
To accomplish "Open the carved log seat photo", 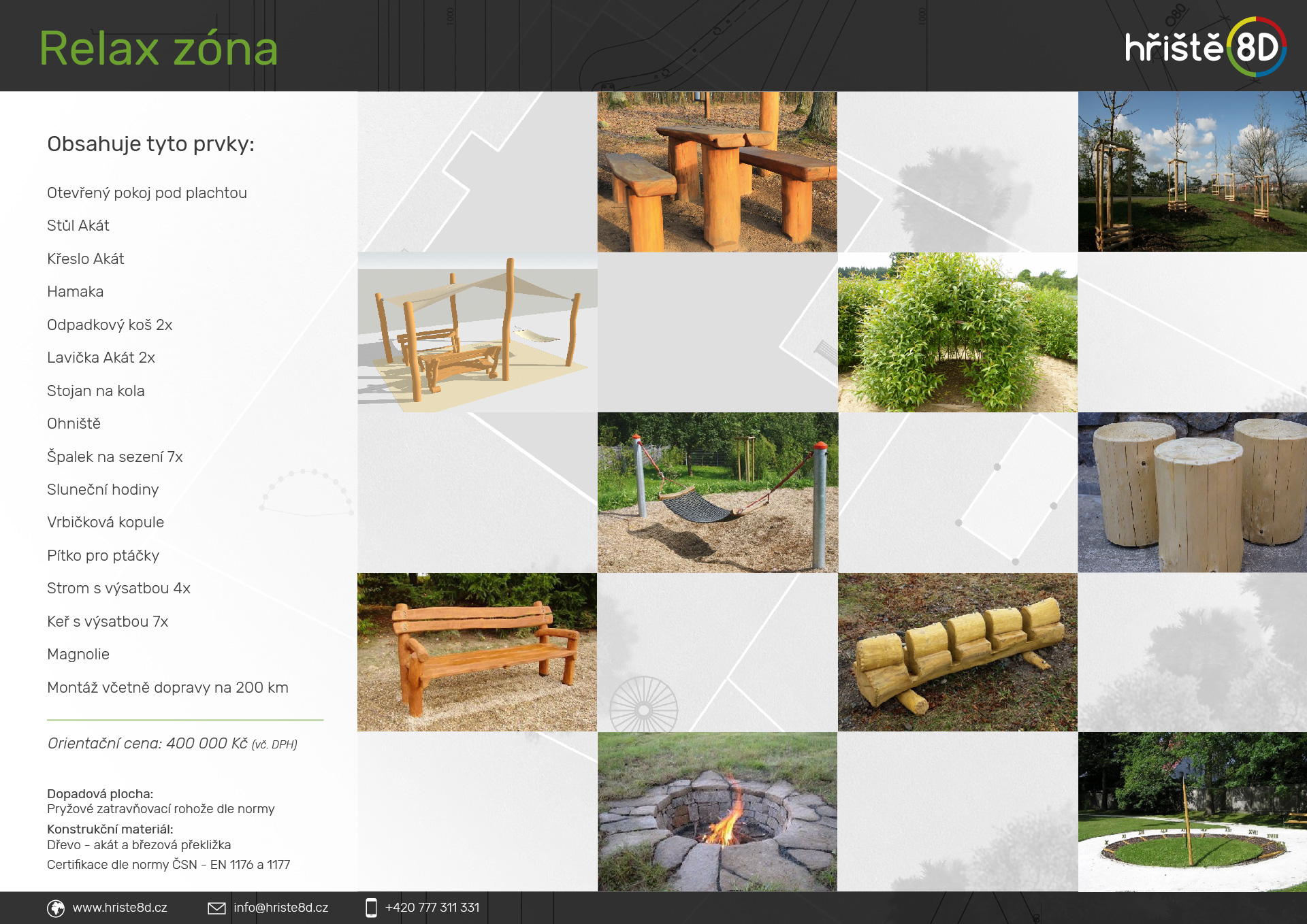I will (x=958, y=653).
